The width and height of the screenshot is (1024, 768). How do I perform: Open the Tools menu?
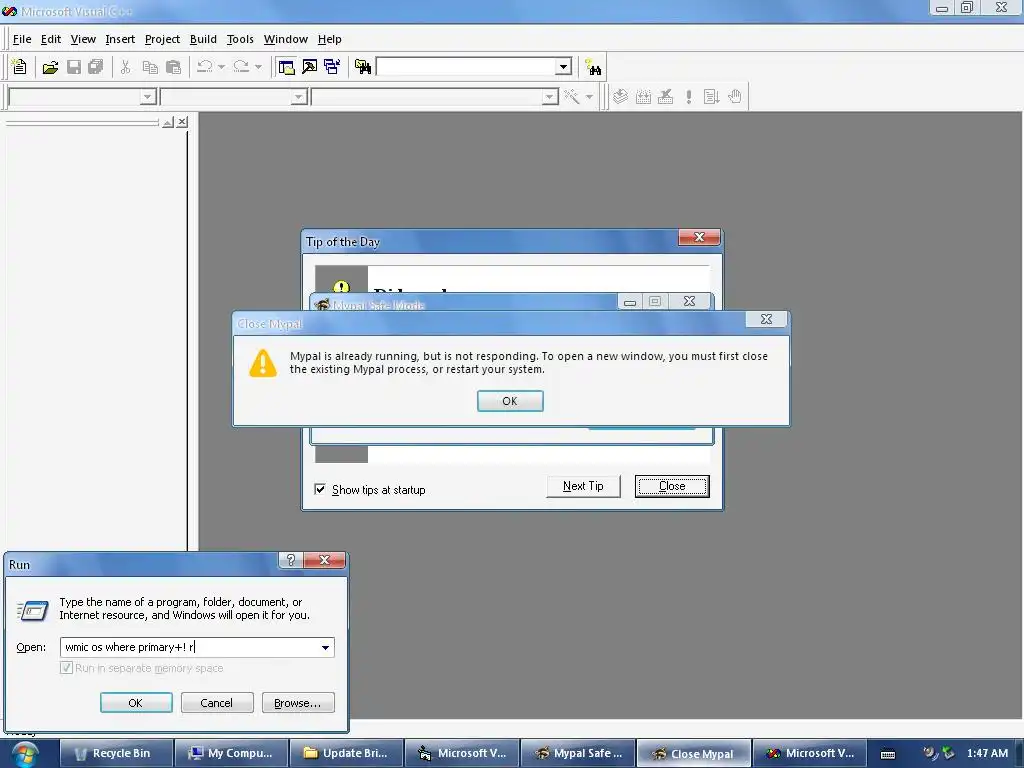tap(240, 39)
